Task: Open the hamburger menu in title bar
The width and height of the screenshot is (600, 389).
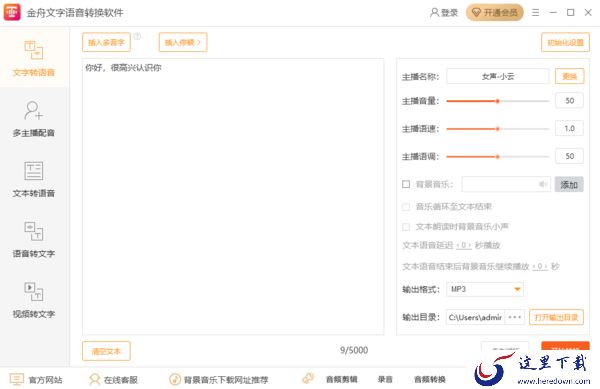Action: pyautogui.click(x=535, y=13)
